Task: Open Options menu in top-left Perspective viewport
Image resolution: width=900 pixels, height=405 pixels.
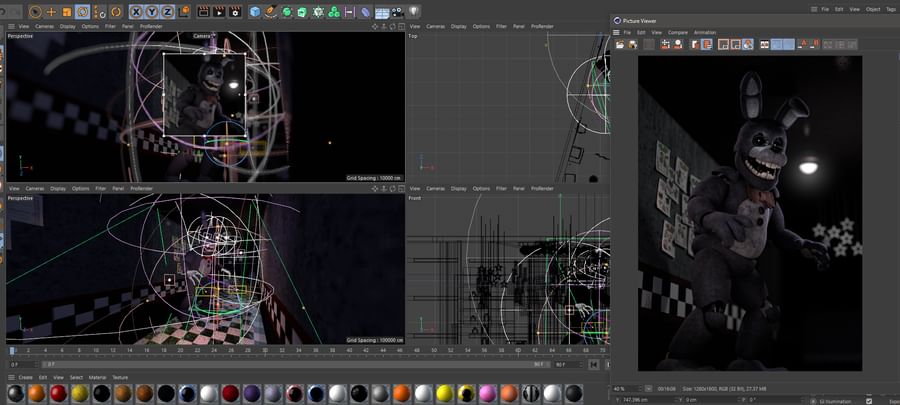Action: point(90,26)
